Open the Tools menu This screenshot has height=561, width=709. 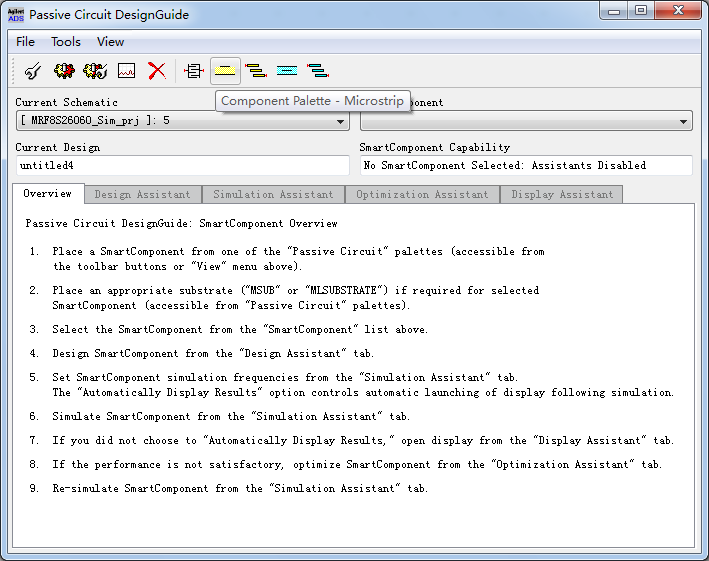coord(66,42)
